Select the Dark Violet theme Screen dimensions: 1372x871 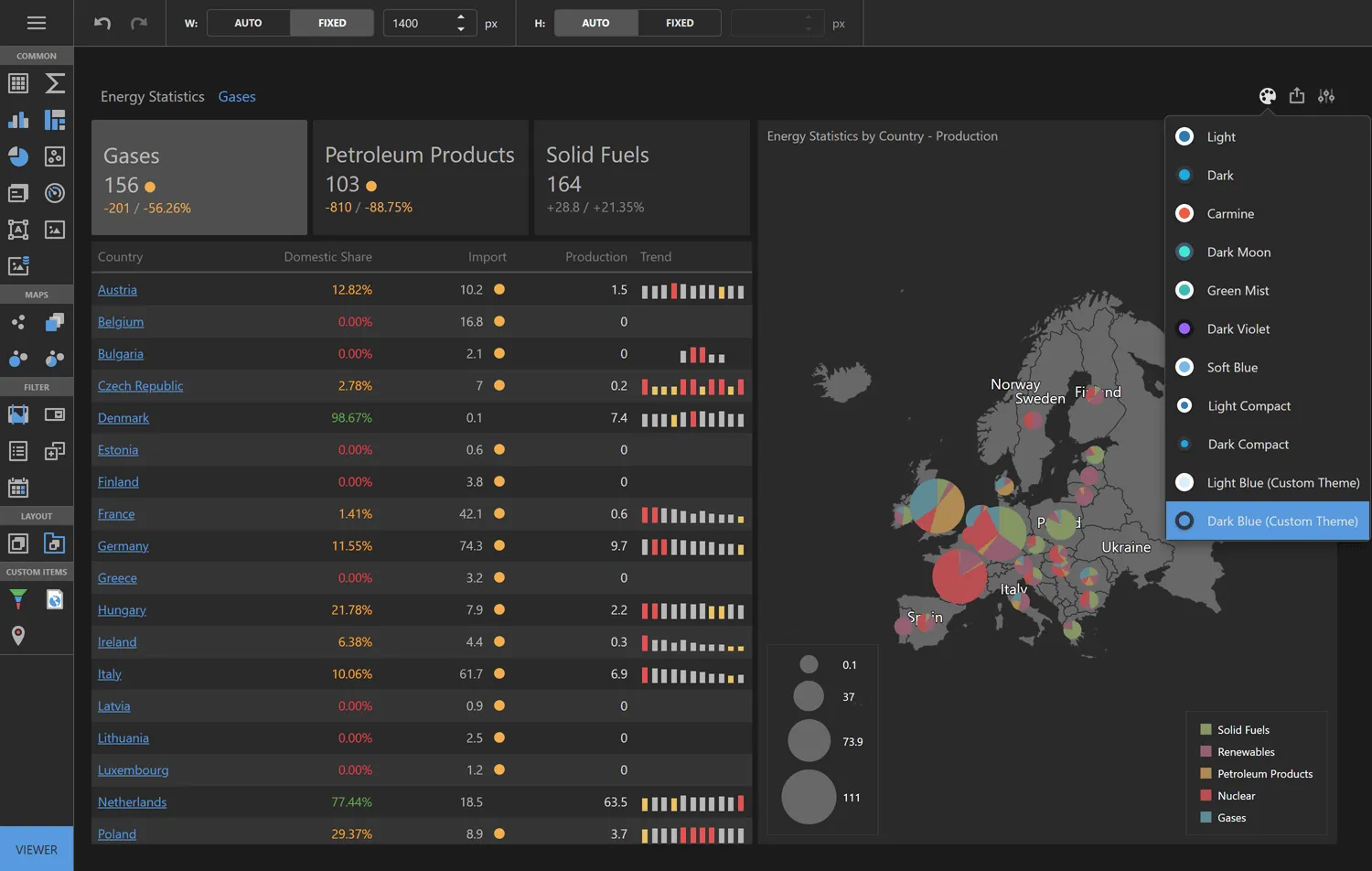[1238, 328]
